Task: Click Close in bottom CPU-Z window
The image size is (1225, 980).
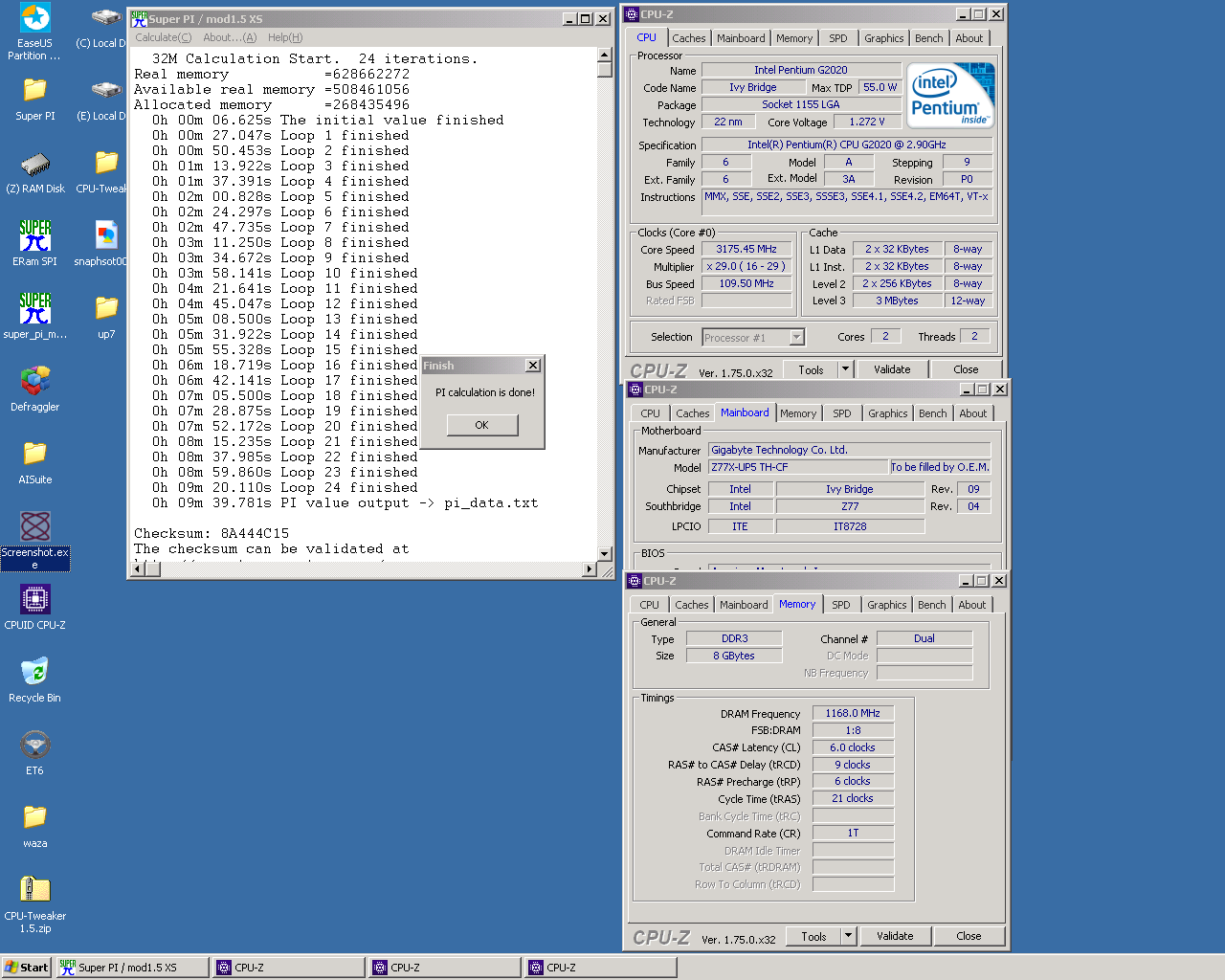Action: (x=969, y=936)
